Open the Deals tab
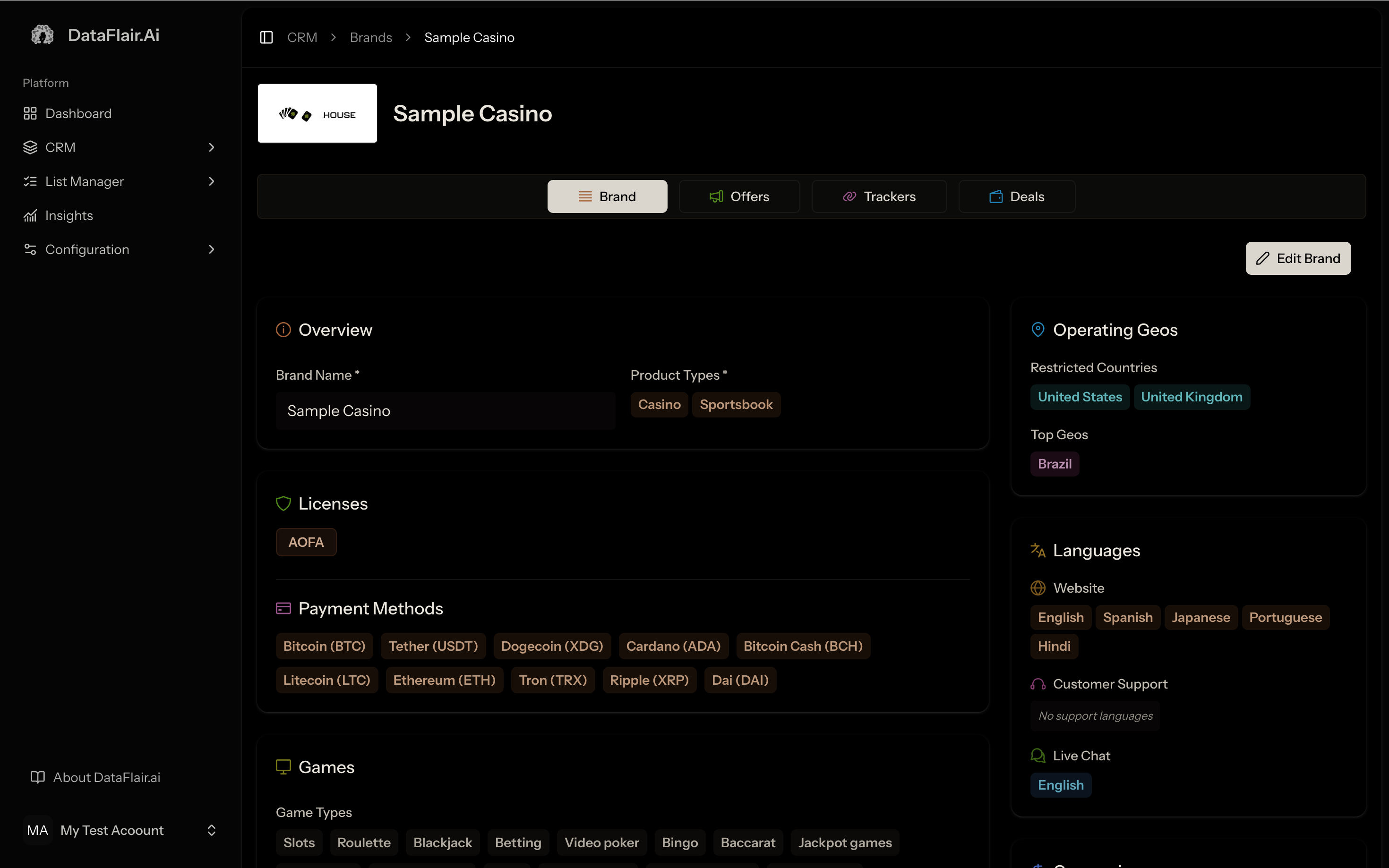This screenshot has height=868, width=1389. click(1016, 196)
